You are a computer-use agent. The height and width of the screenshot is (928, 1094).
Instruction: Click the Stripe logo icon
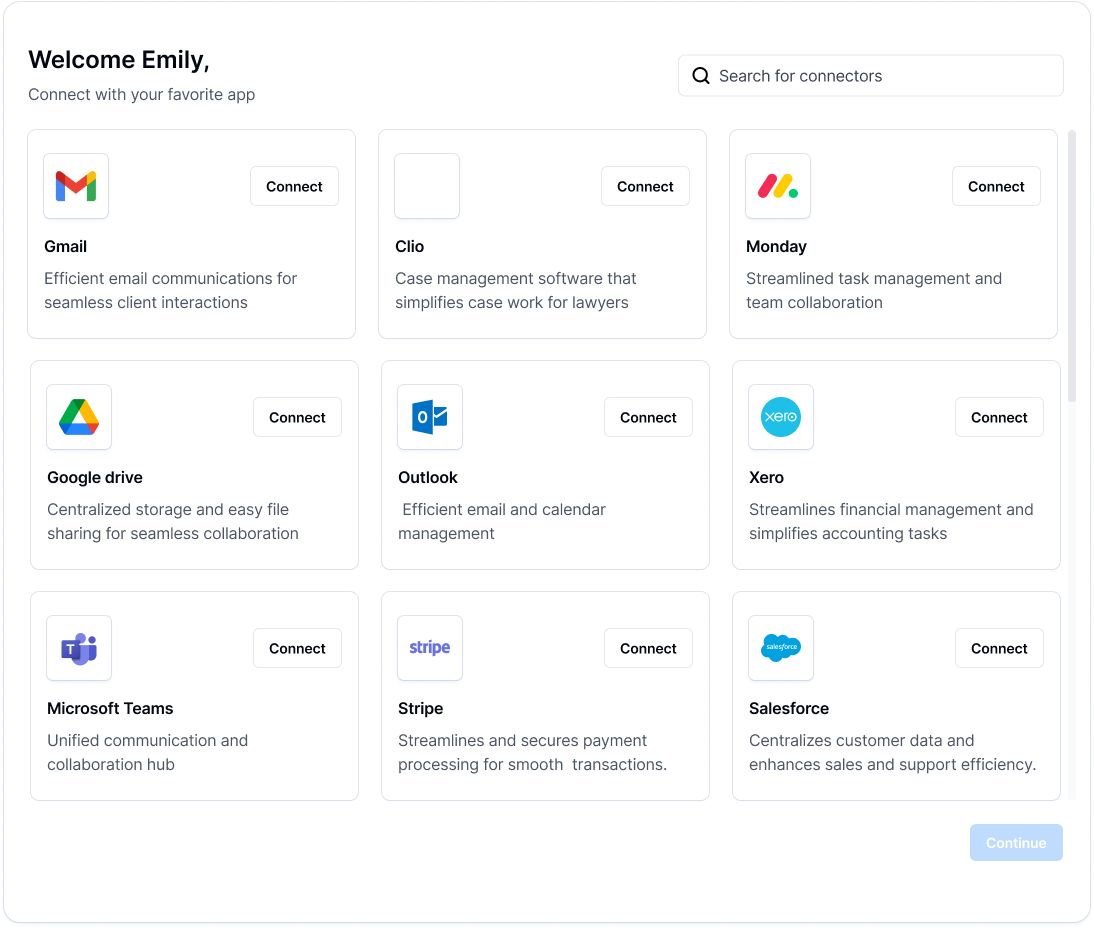coord(430,648)
